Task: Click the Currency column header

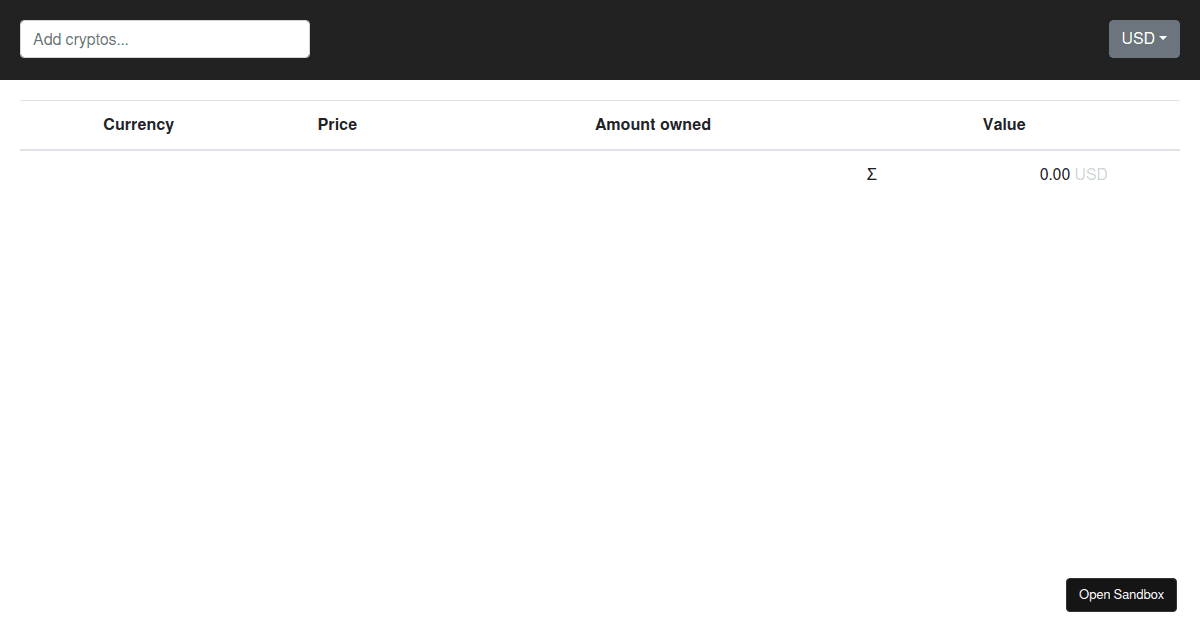Action: 138,124
